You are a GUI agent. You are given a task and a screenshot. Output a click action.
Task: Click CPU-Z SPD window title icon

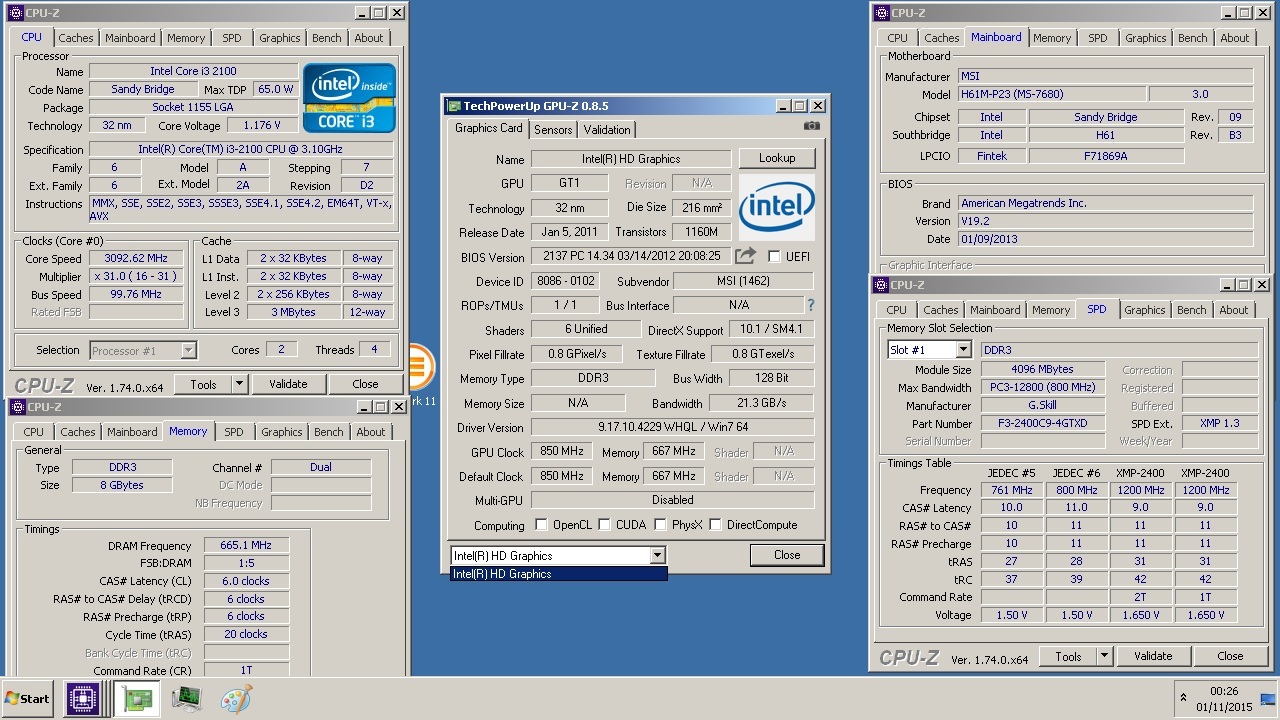pos(881,285)
